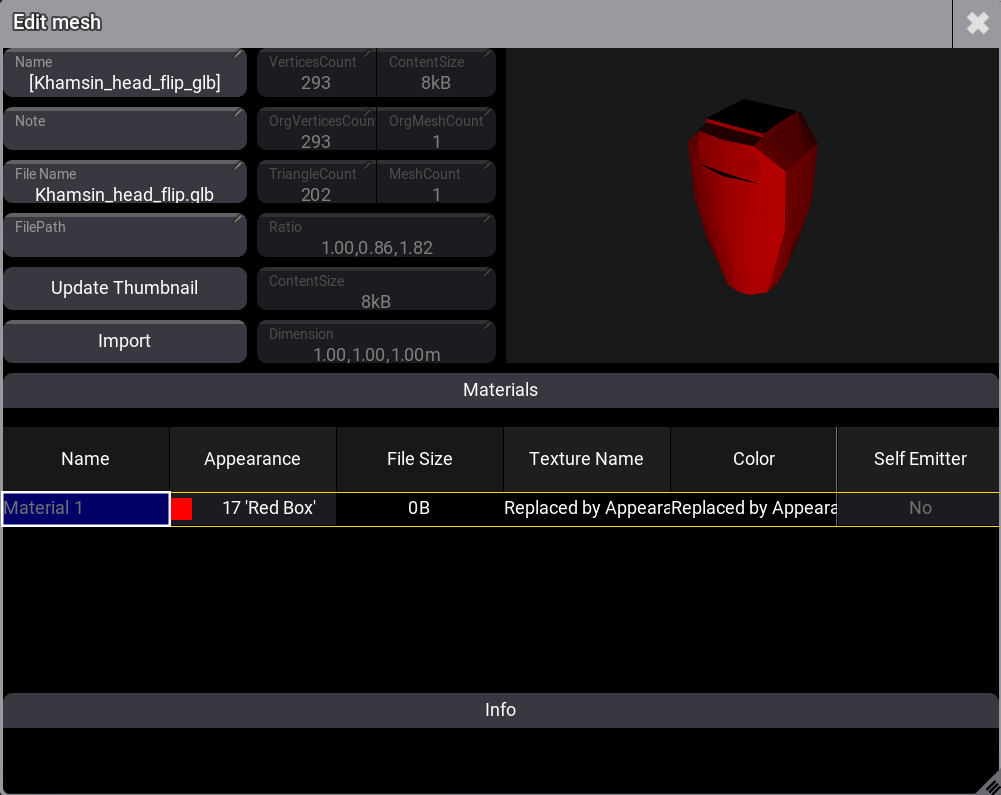This screenshot has height=795, width=1001.
Task: Select the FilePath field
Action: pos(125,235)
